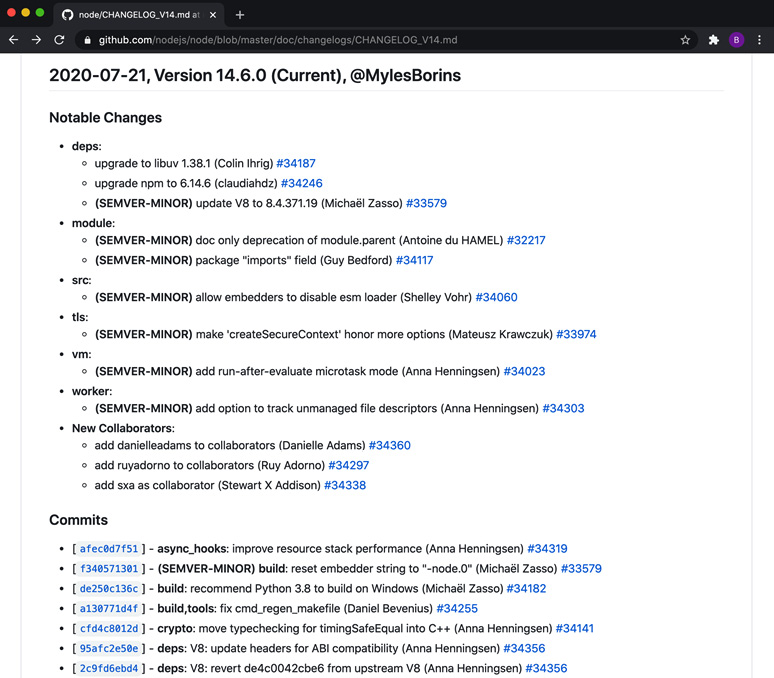This screenshot has width=774, height=678.
Task: Open pull request #34255 link
Action: (x=457, y=608)
